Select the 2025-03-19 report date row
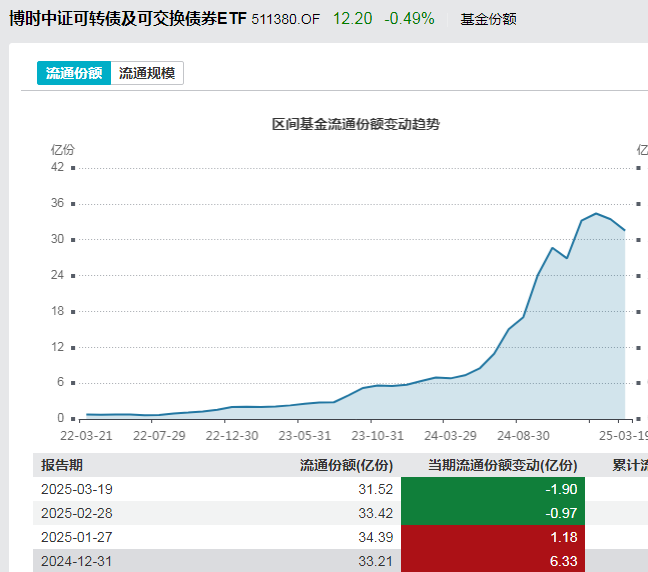This screenshot has height=572, width=648. coord(76,489)
